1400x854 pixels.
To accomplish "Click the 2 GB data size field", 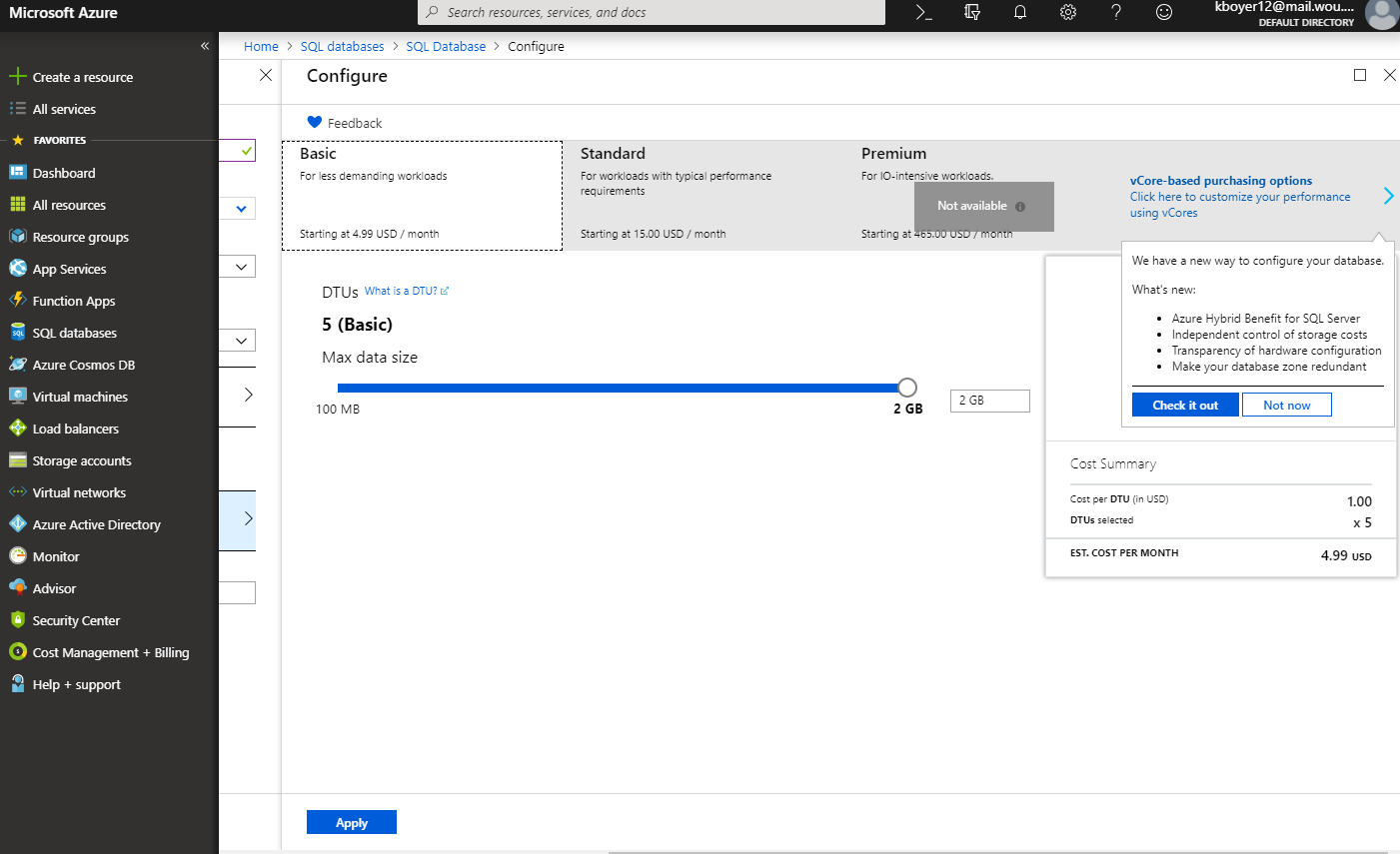I will (x=989, y=401).
